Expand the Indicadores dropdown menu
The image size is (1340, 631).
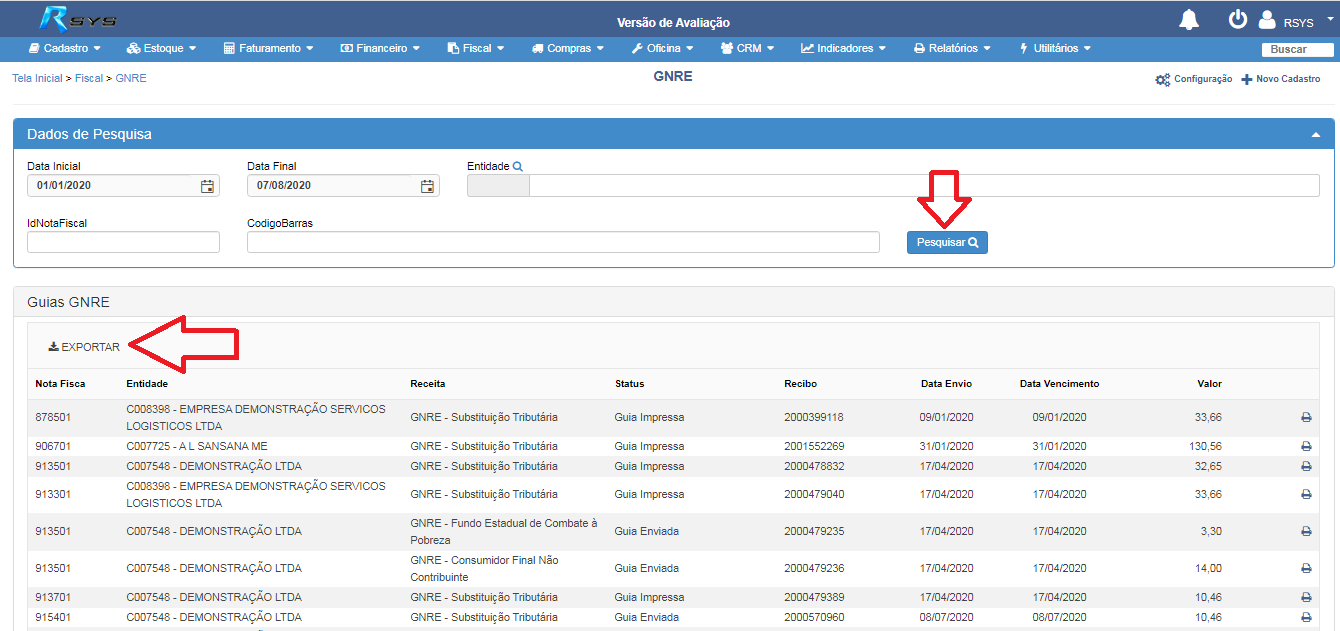click(x=843, y=48)
